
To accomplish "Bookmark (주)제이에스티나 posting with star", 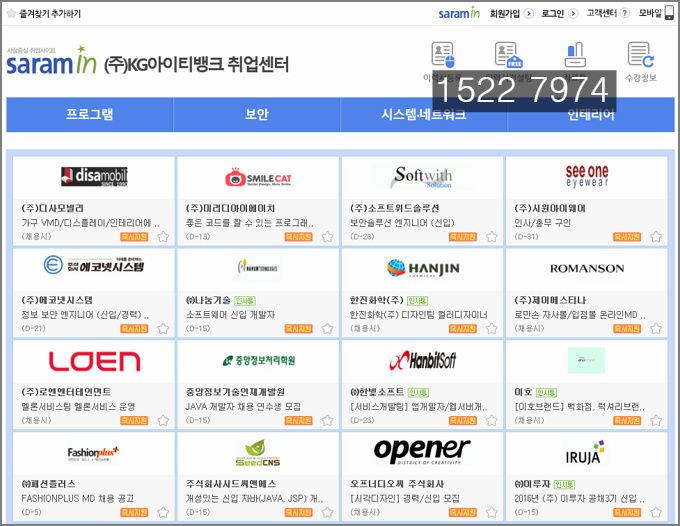I will (656, 329).
